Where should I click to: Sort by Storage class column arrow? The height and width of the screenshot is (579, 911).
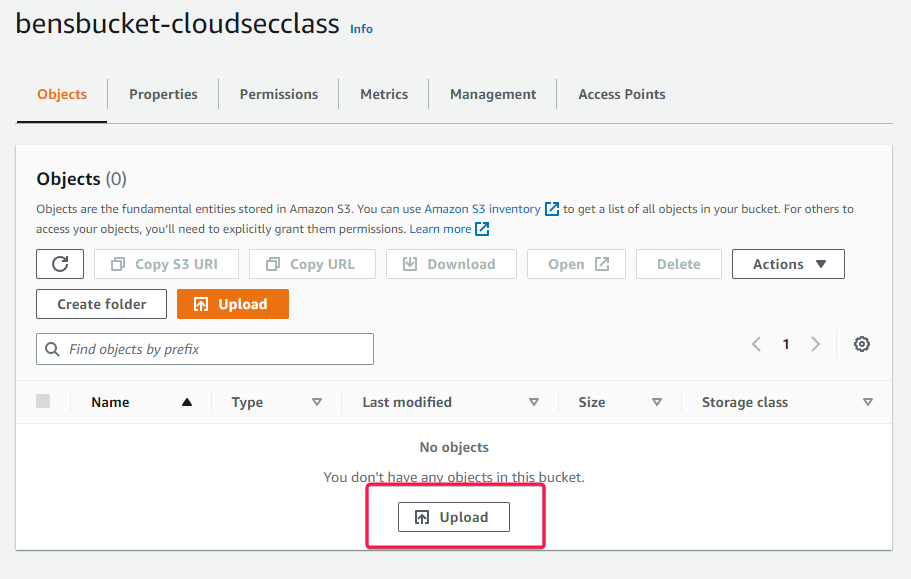coord(867,402)
